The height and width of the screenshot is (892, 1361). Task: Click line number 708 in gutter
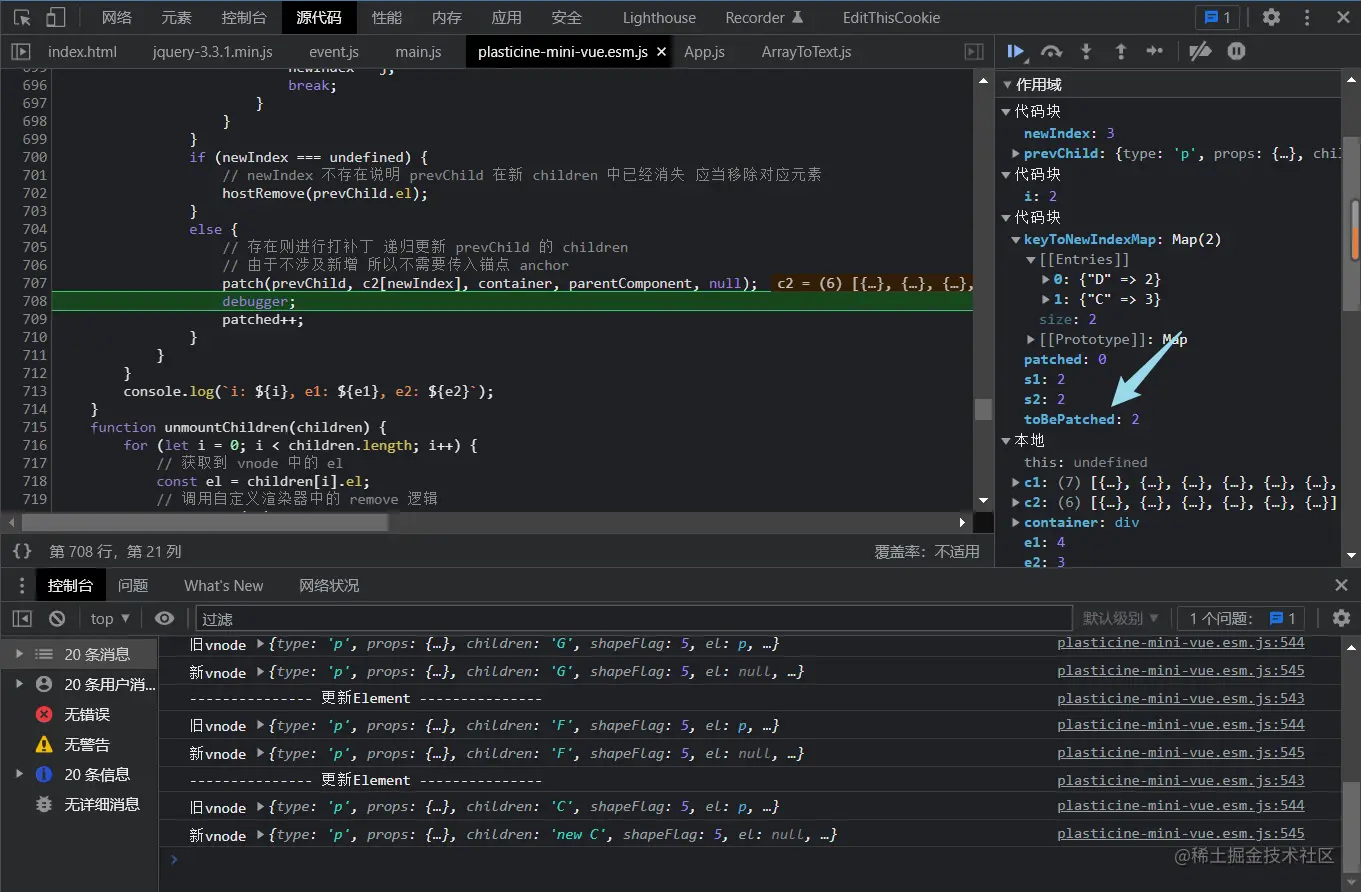coord(34,301)
